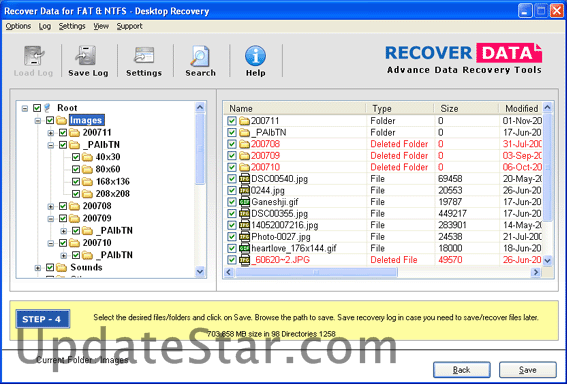Uncheck the 200711 row checkbox in file list

click(x=232, y=121)
